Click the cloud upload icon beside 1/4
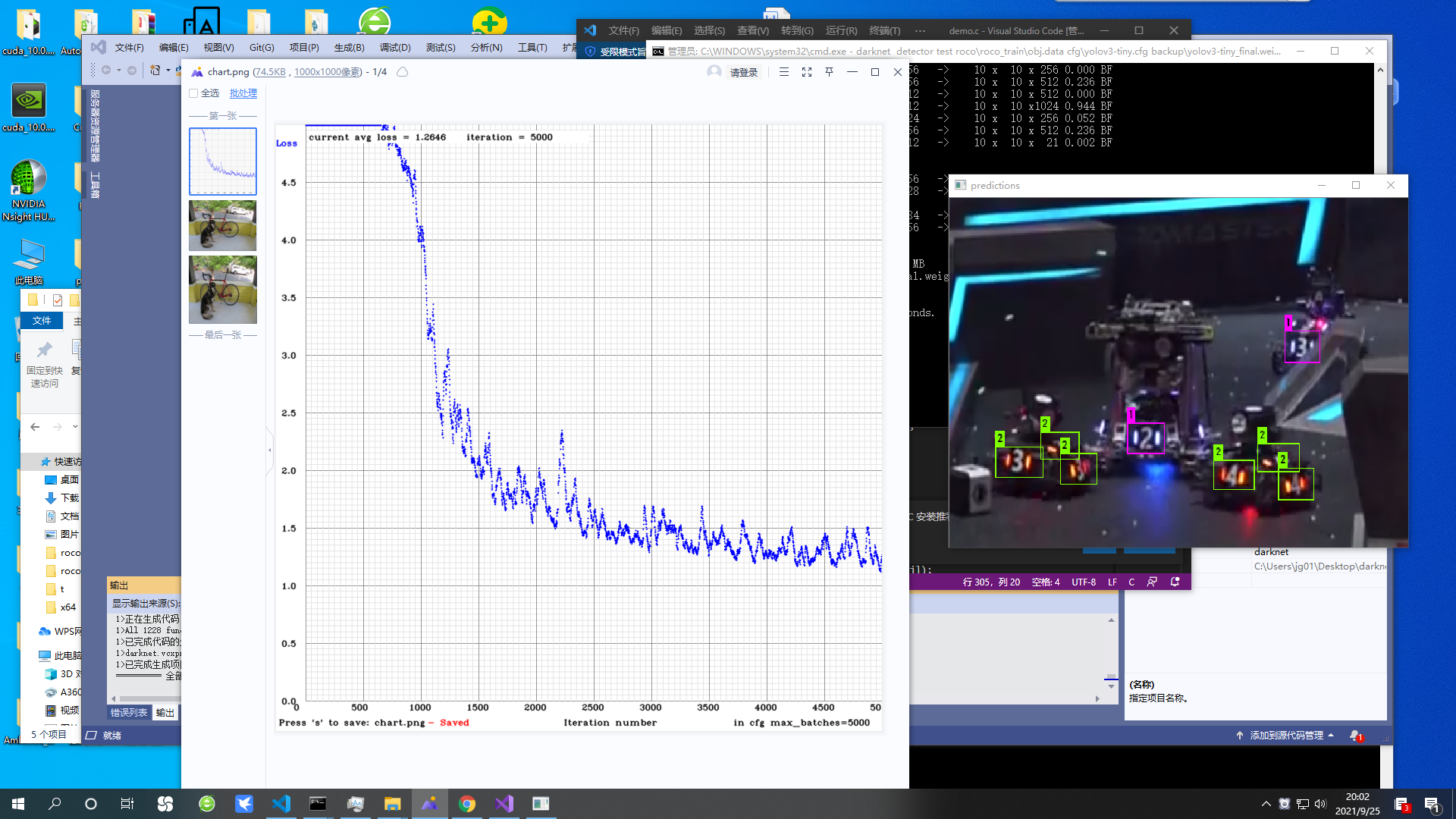Viewport: 1456px width, 819px height. (403, 72)
